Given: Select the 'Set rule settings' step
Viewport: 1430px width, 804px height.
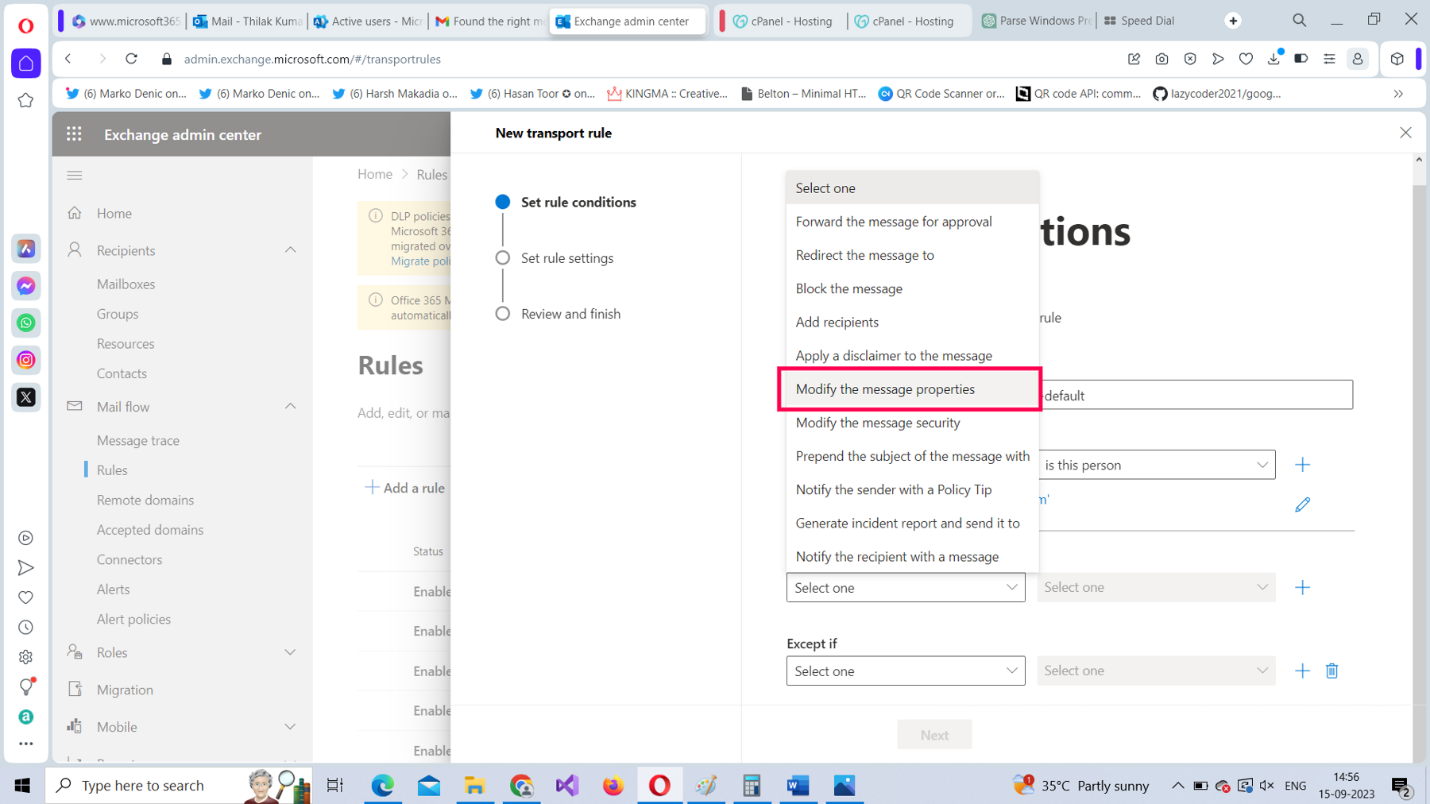Looking at the screenshot, I should click(566, 258).
